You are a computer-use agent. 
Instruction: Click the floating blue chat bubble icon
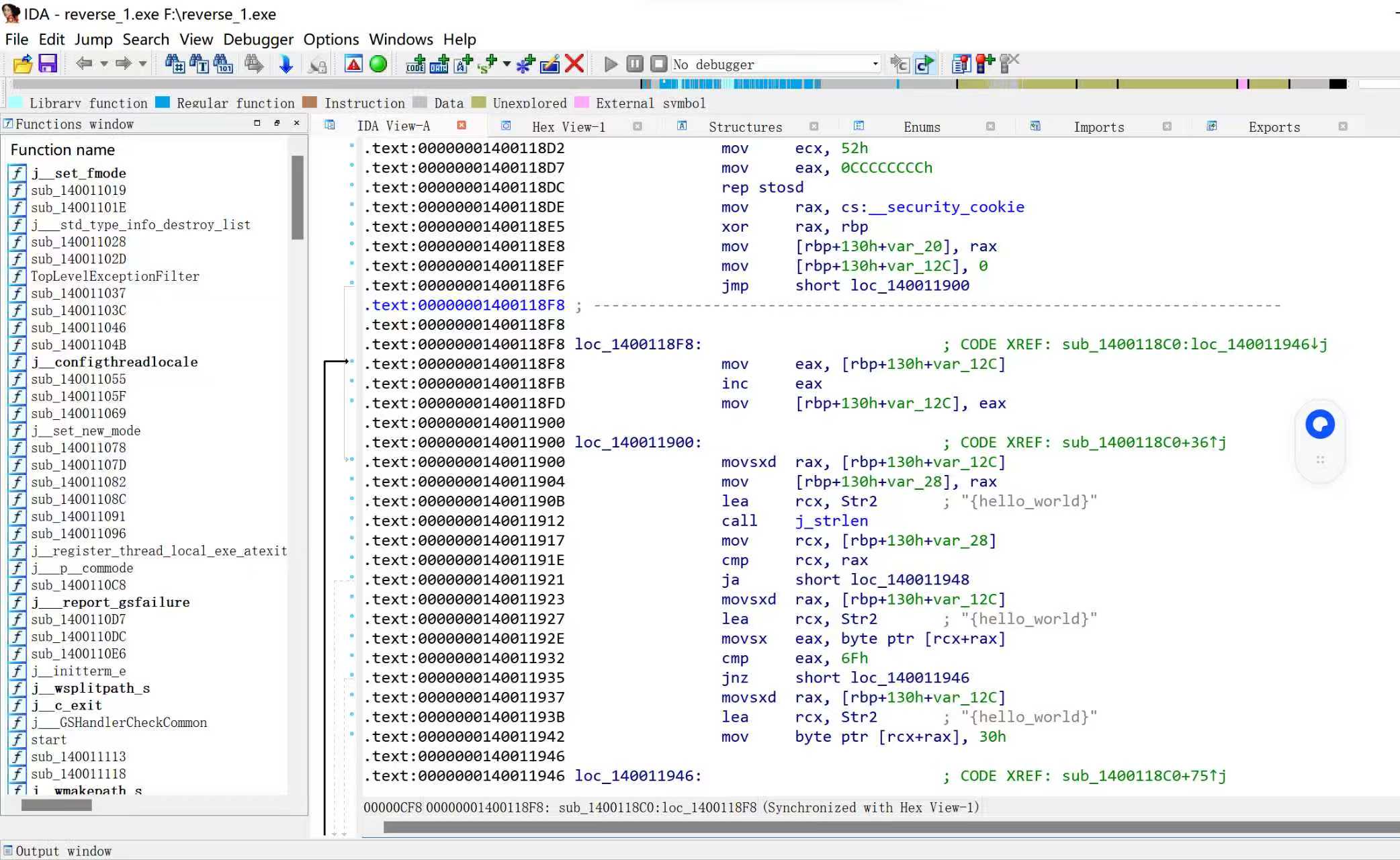tap(1319, 425)
